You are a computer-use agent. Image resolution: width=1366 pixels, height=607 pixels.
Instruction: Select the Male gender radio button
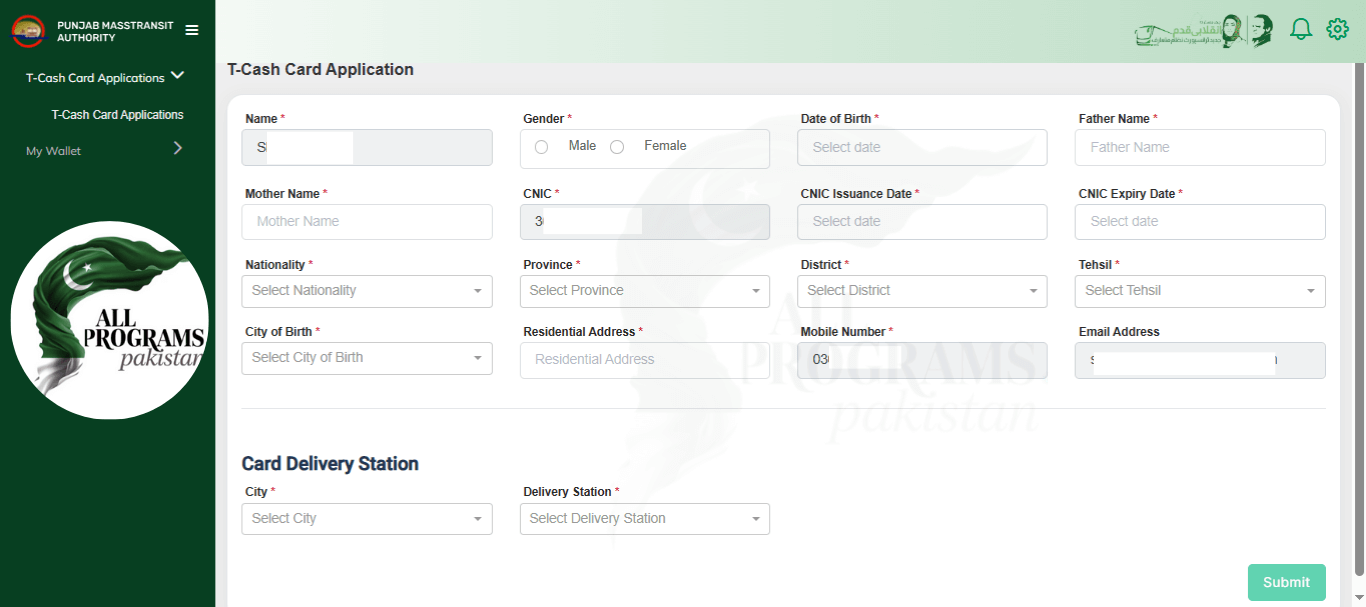(x=541, y=147)
